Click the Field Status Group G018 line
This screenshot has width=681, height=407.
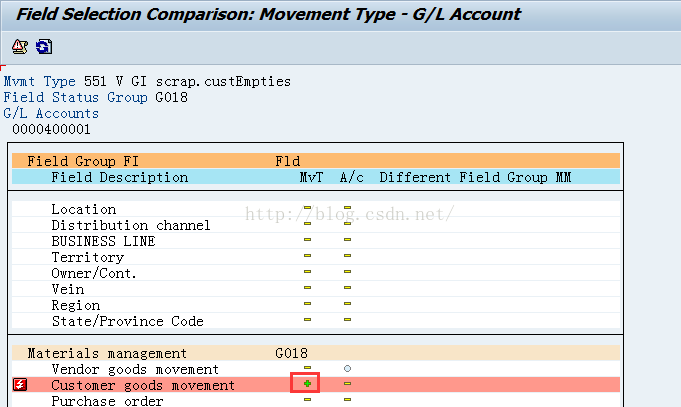coord(96,97)
